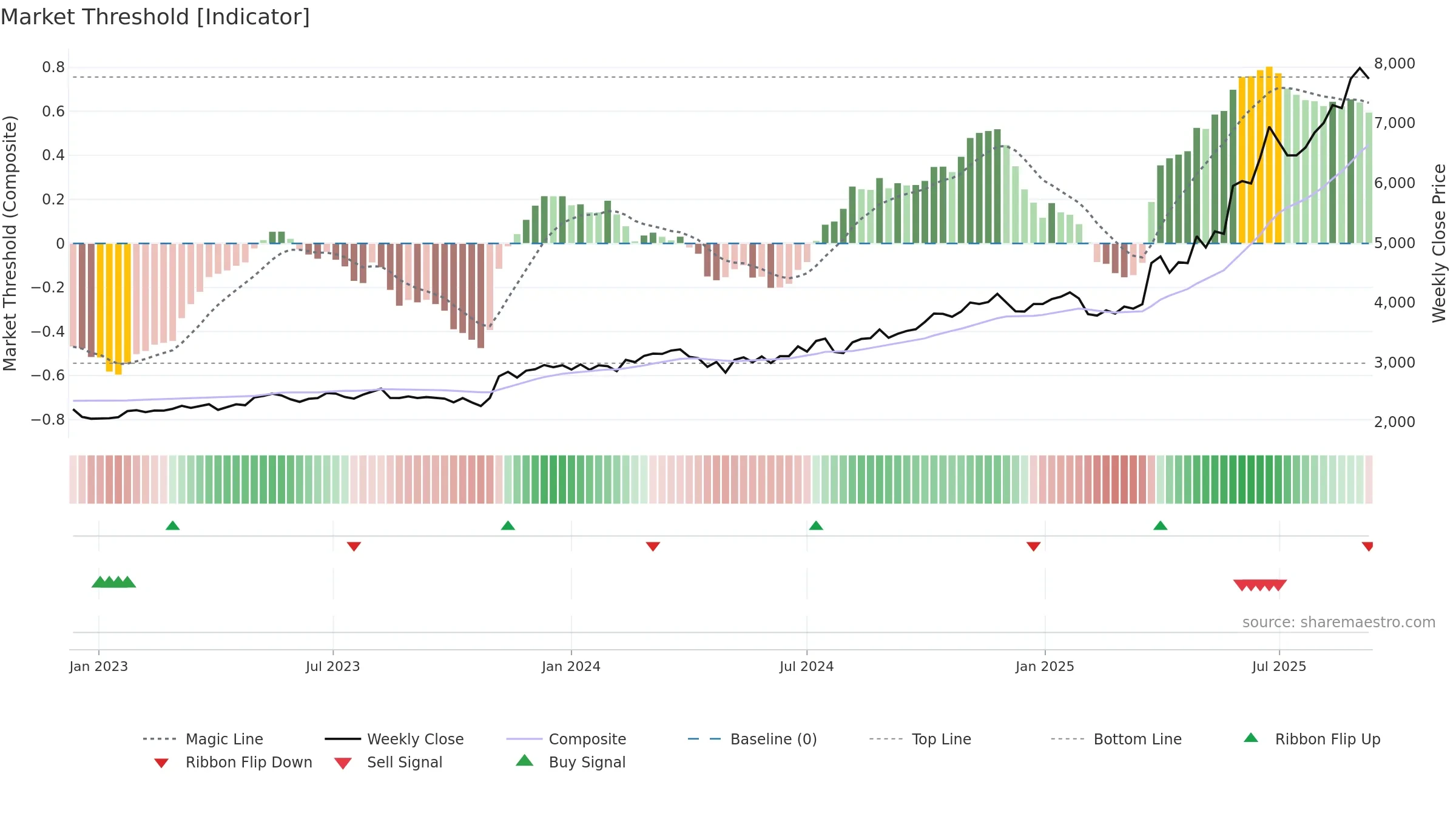Click the red Sell Signal cluster before Jul 2025
This screenshot has width=1456, height=819.
1260,585
